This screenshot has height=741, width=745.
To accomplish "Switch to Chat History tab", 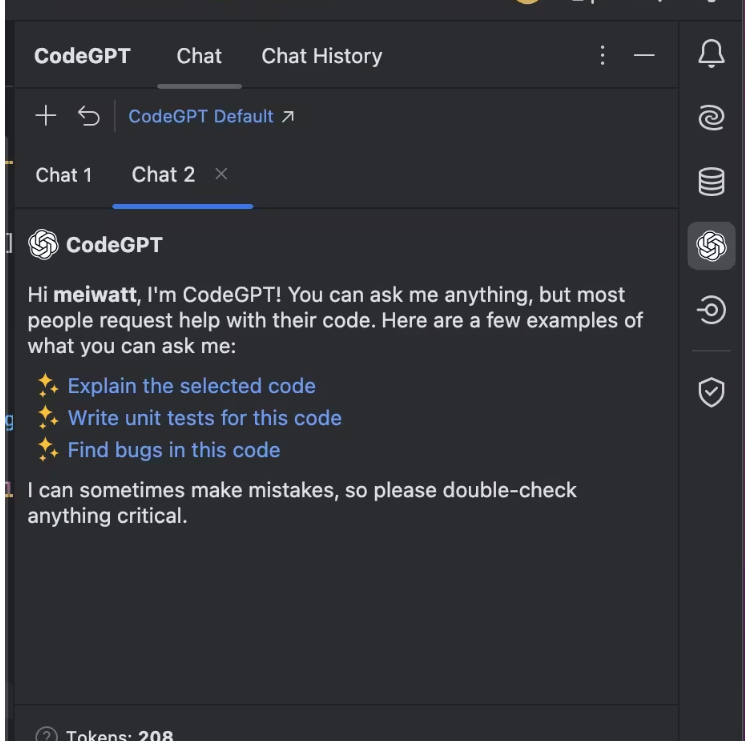I will 321,56.
